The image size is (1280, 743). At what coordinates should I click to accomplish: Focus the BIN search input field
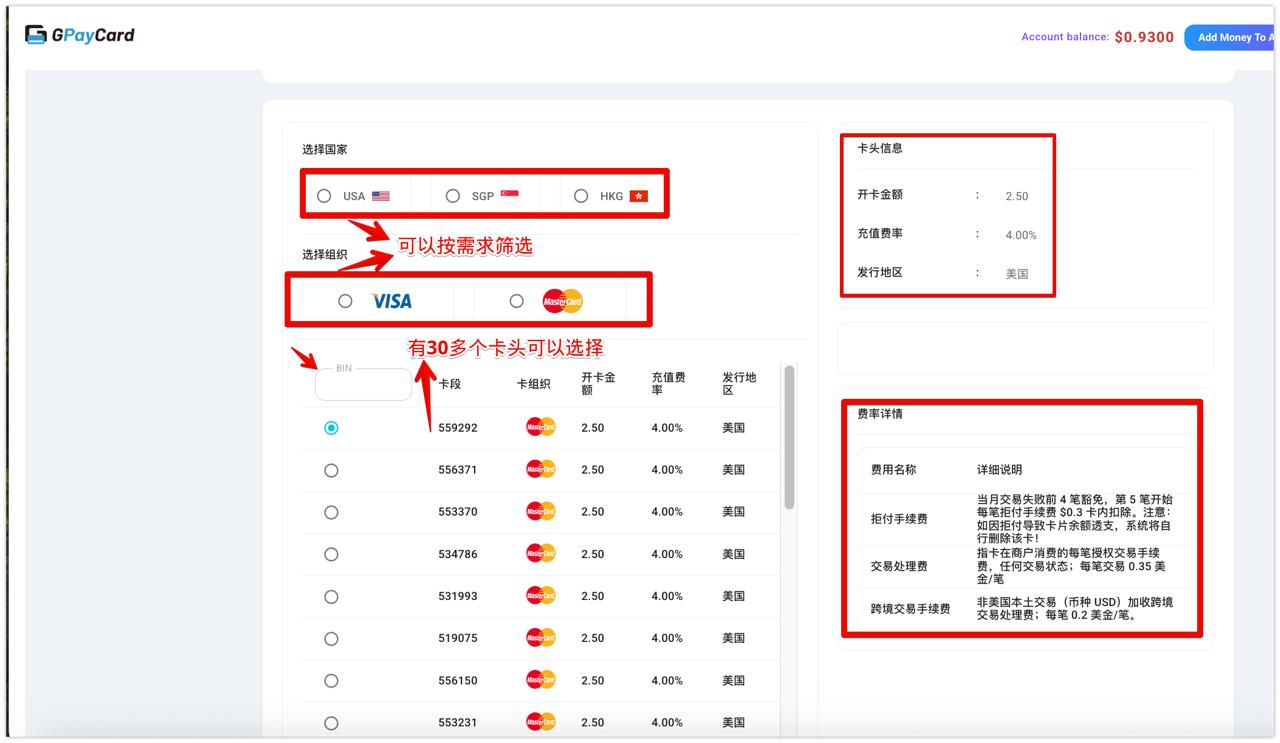[x=363, y=386]
